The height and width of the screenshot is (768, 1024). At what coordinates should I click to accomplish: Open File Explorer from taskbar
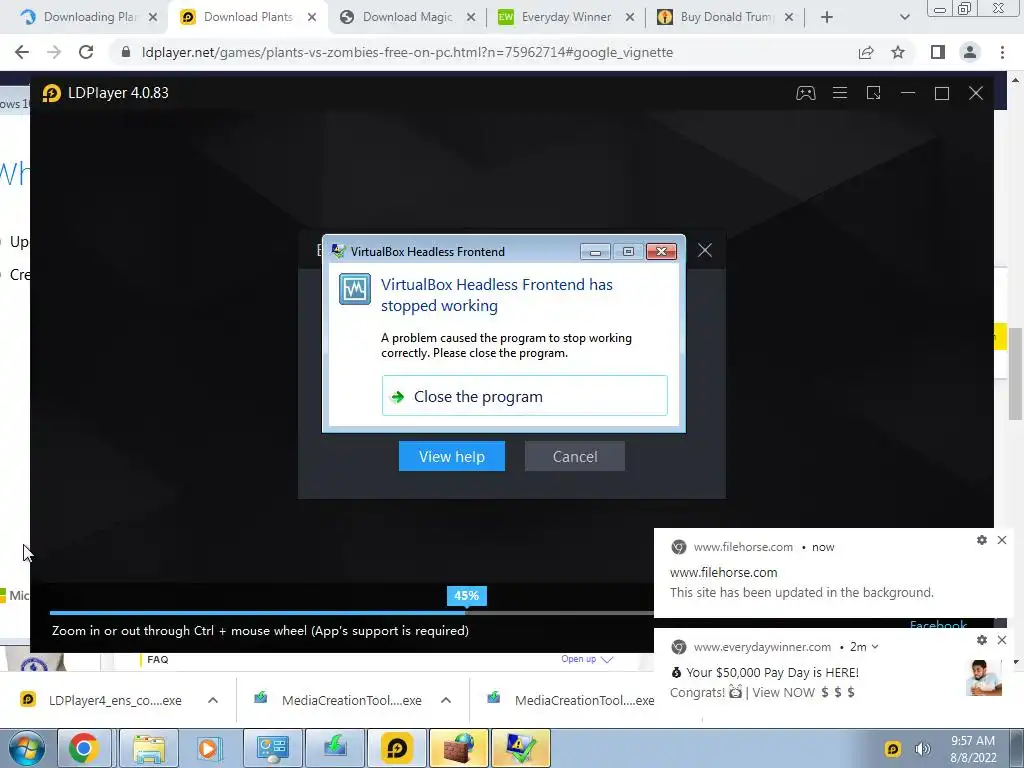pyautogui.click(x=149, y=748)
